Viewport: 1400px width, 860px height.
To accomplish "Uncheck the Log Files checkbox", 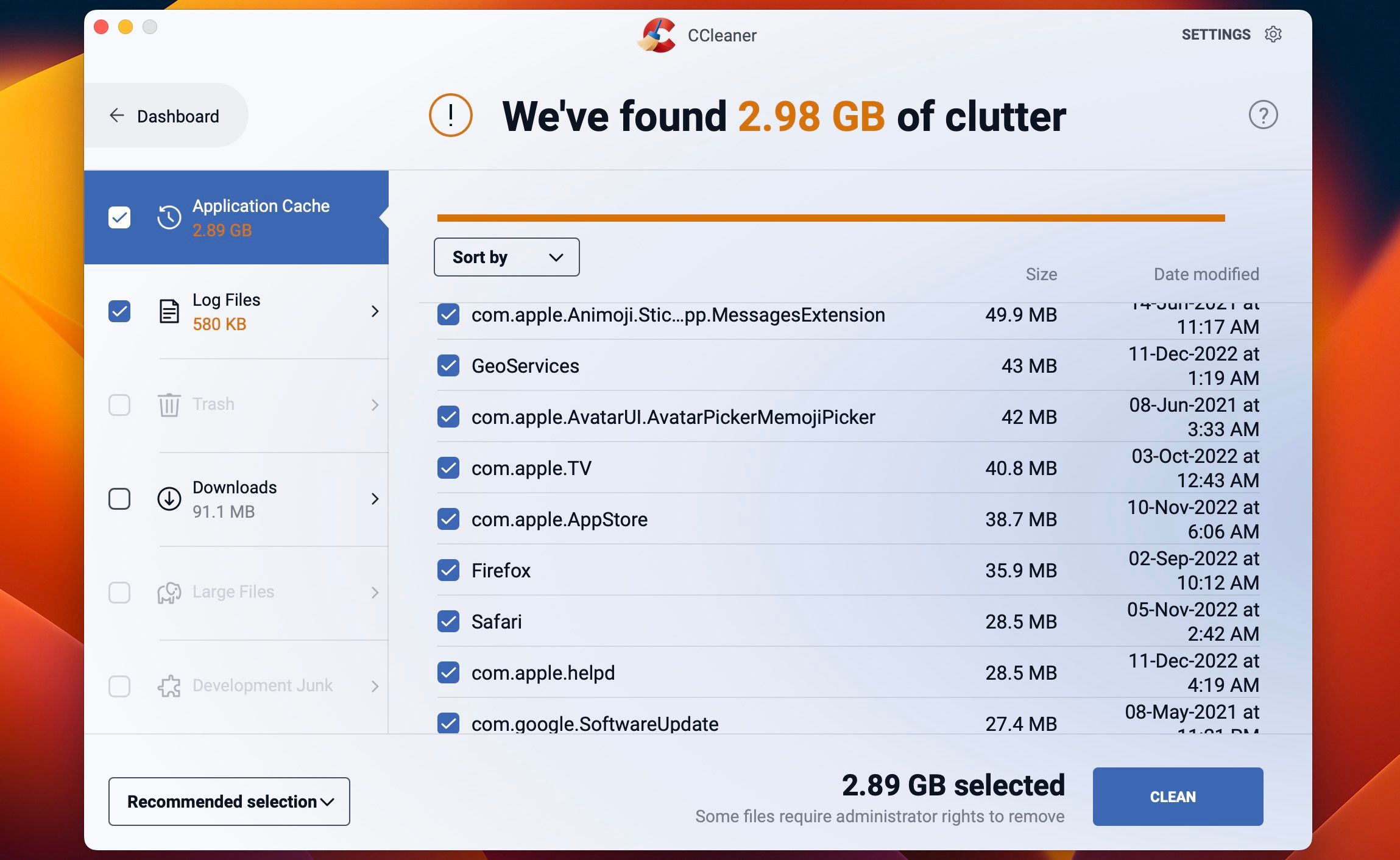I will [119, 311].
